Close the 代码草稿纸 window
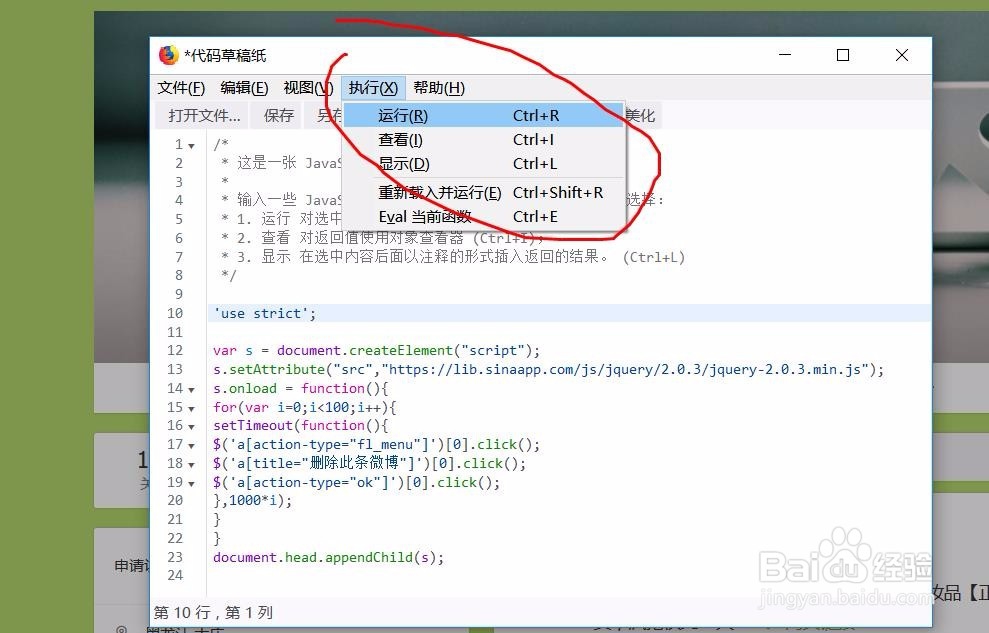Viewport: 989px width, 633px height. pos(902,55)
